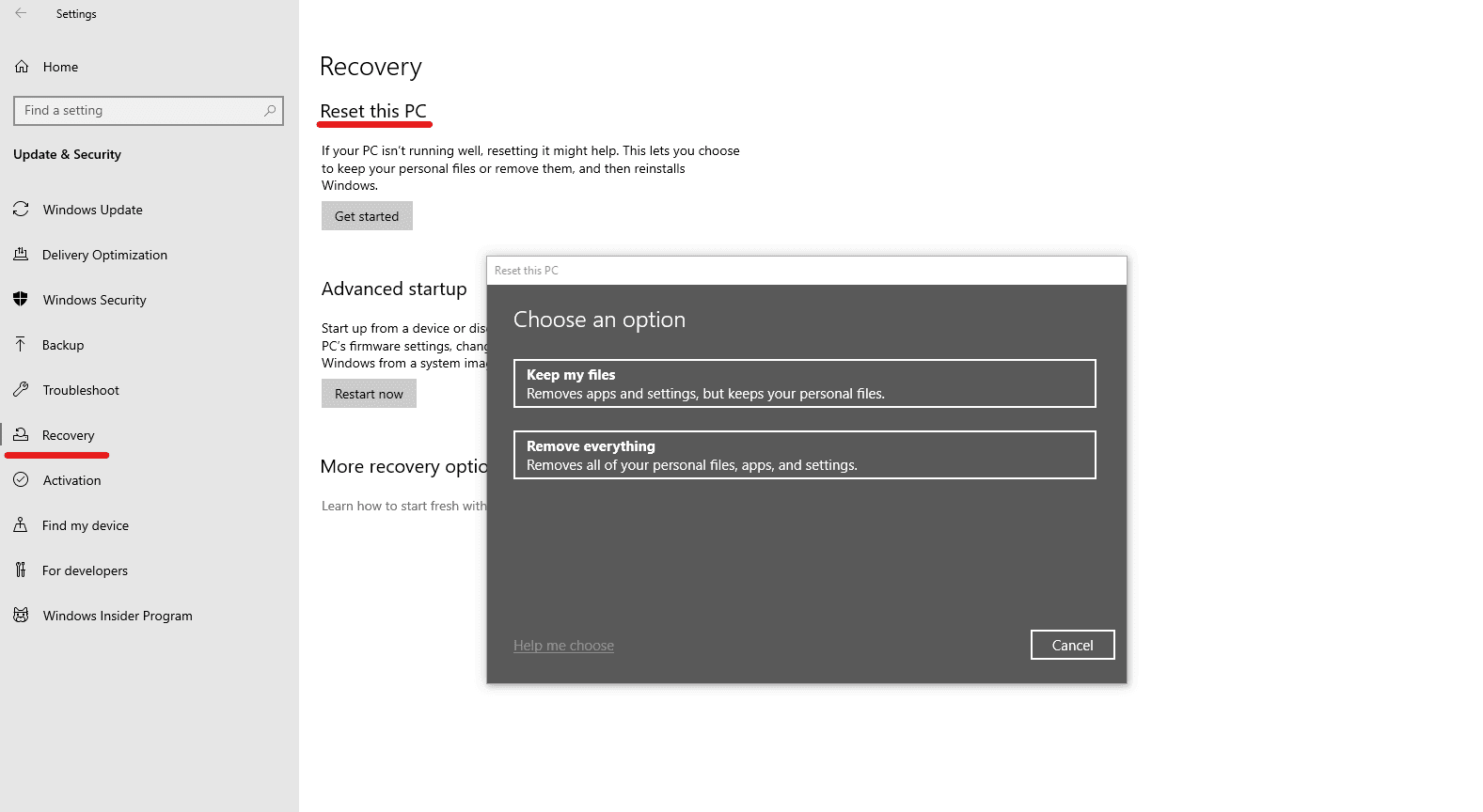Click the More recovery options heading
The width and height of the screenshot is (1483, 812).
[x=403, y=467]
